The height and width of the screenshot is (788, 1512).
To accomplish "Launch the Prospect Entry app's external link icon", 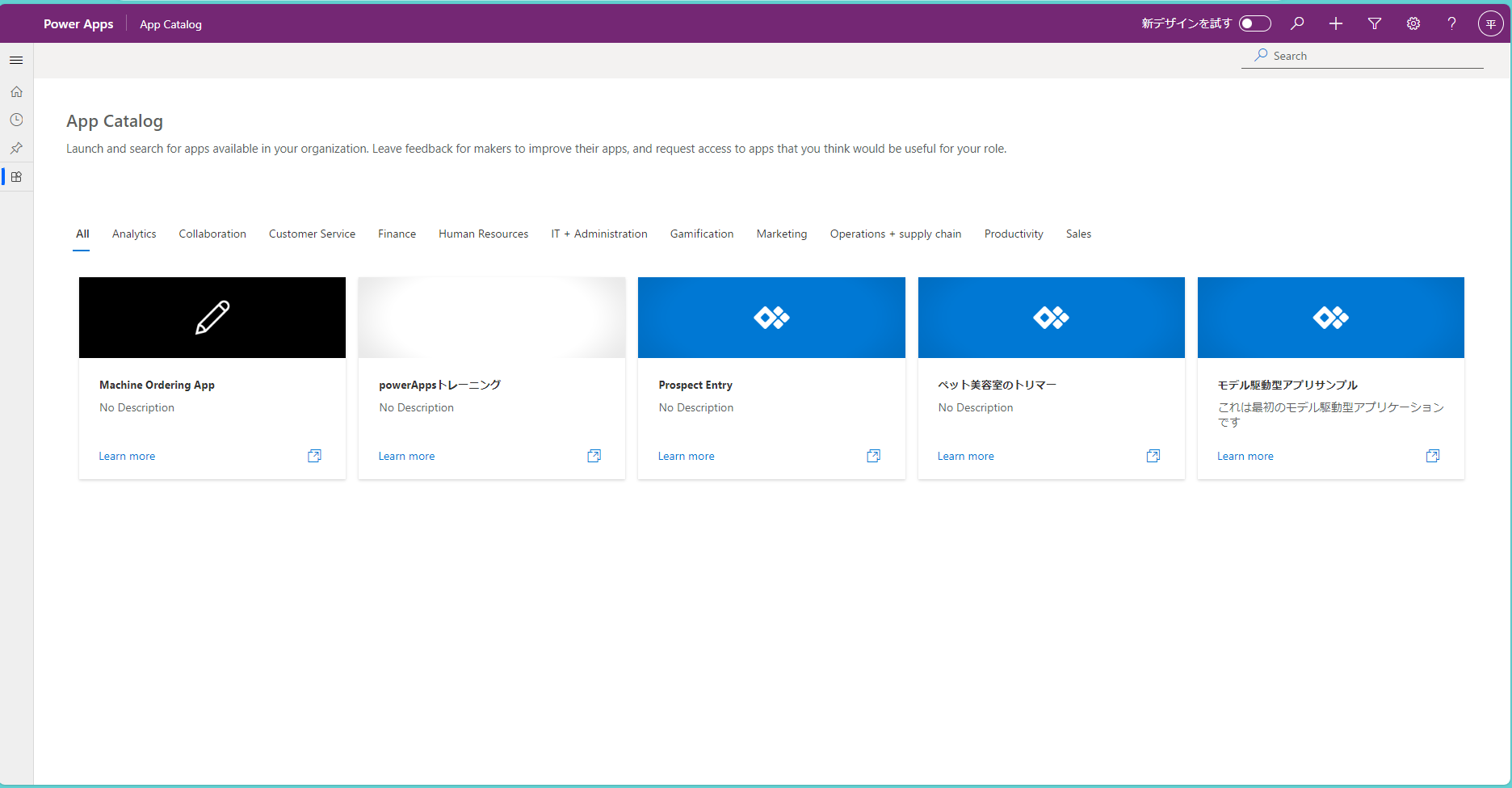I will tap(873, 456).
